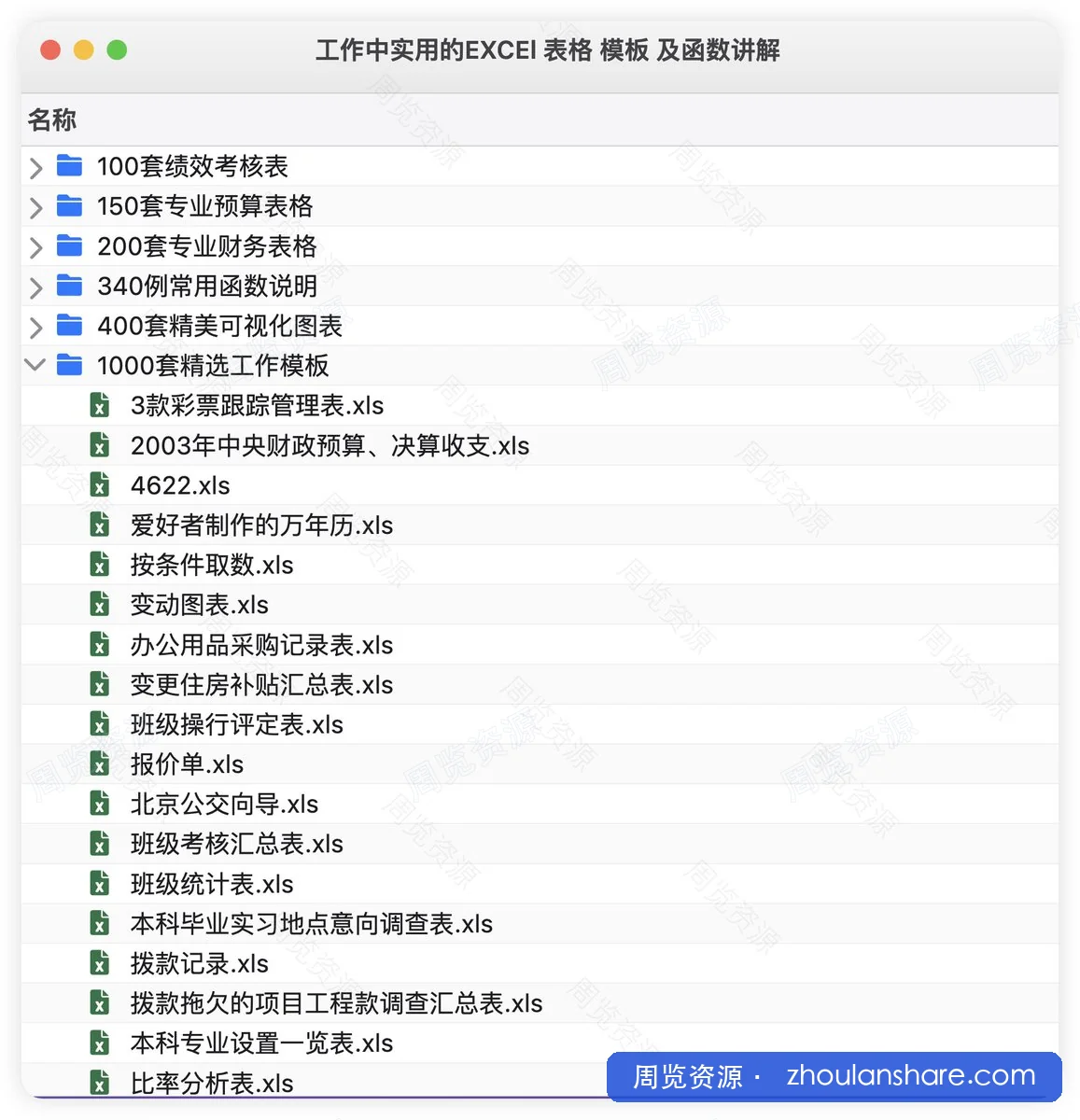Screen dimensions: 1080x1120
Task: Click the Excel icon of 拨款记录.xls
Action: [x=99, y=962]
